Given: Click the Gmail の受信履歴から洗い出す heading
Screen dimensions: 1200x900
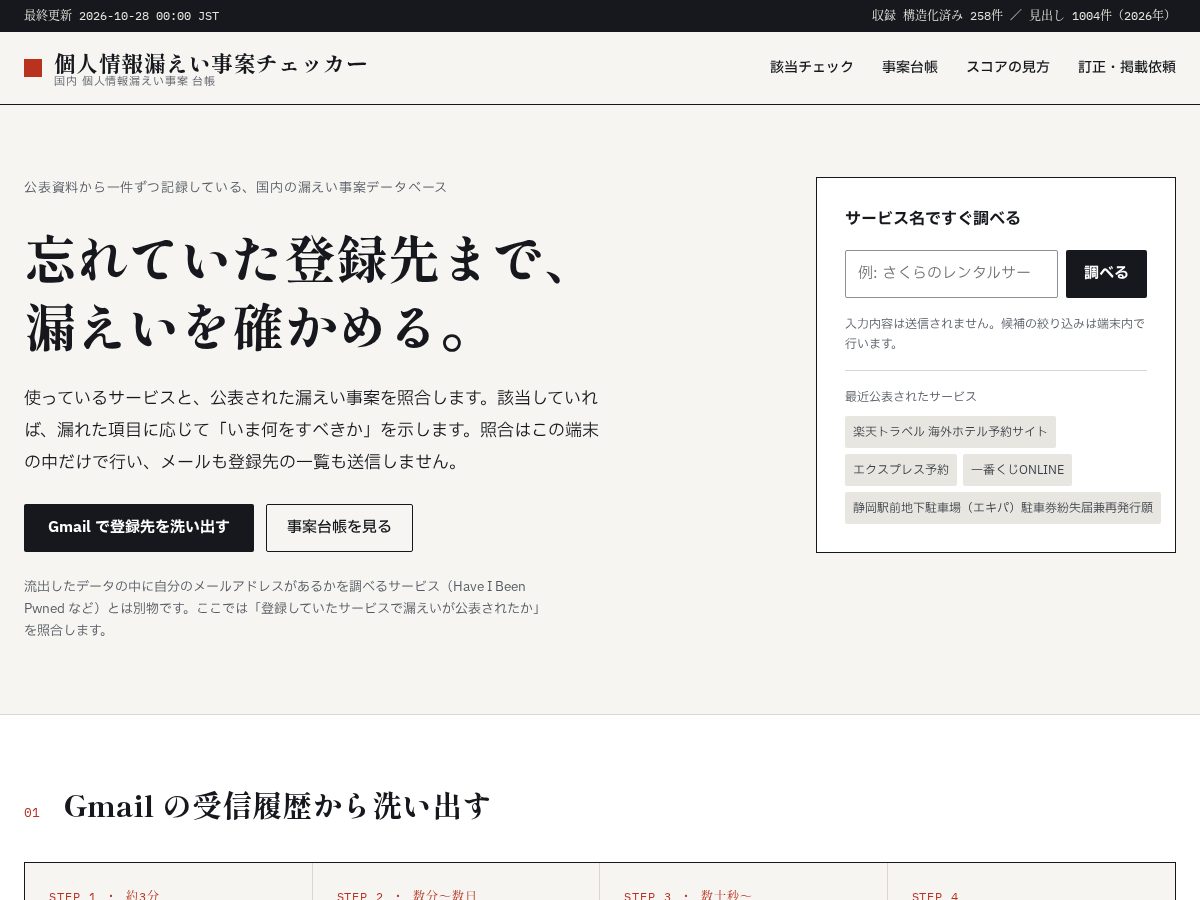Looking at the screenshot, I should coord(278,806).
